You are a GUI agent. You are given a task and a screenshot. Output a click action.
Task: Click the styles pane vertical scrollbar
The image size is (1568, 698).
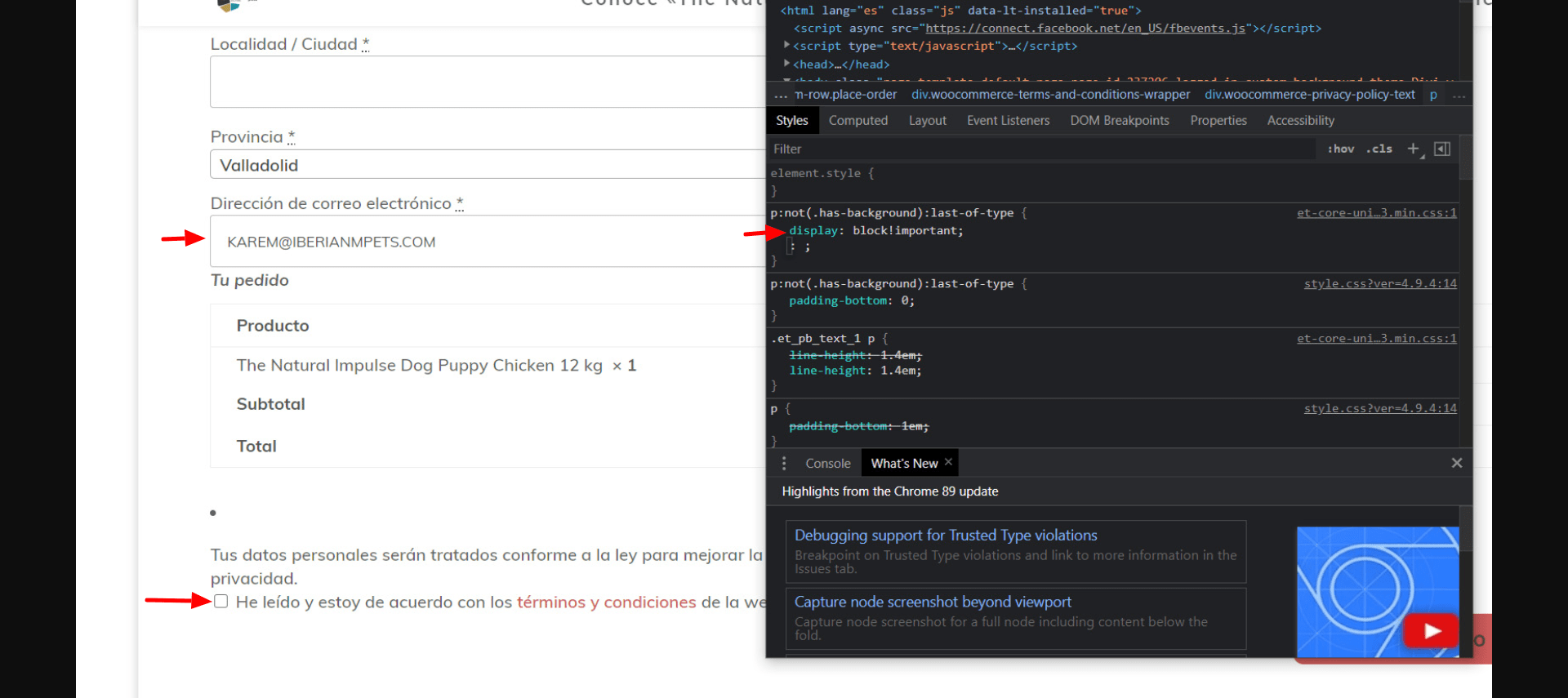1465,157
